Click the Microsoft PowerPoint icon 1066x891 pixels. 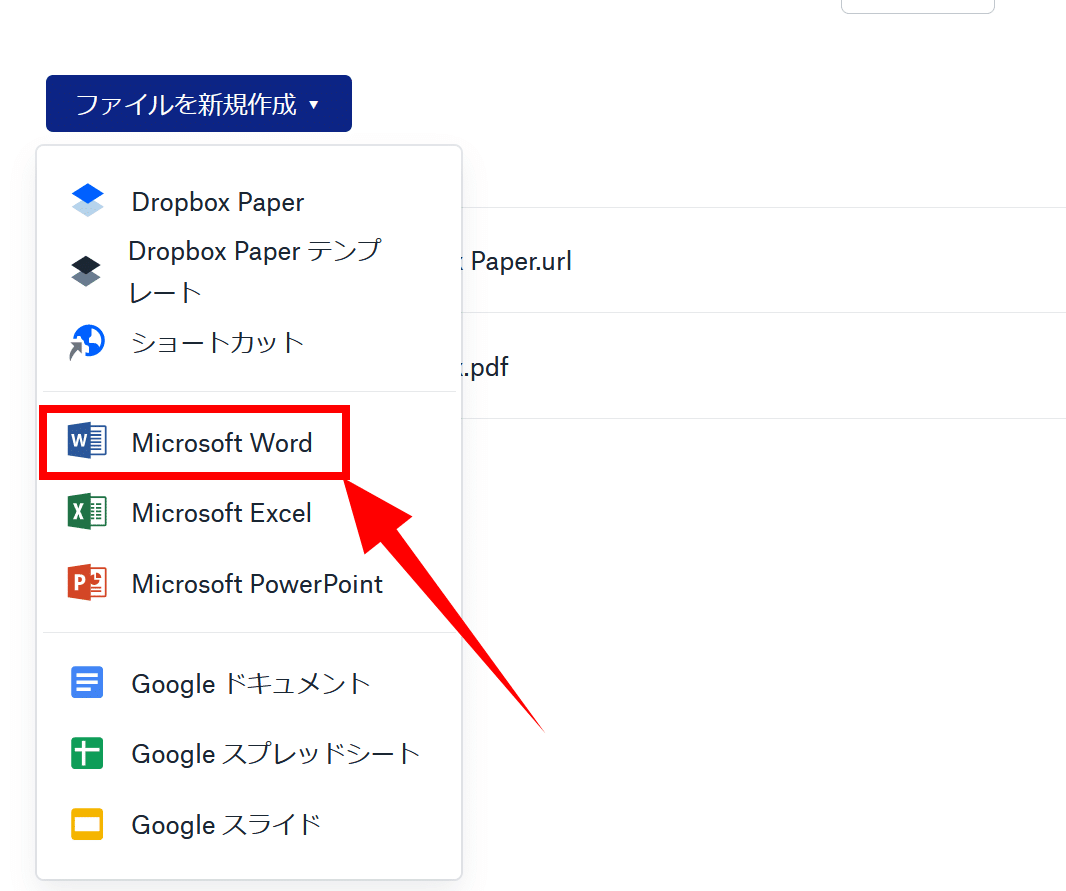pyautogui.click(x=87, y=582)
